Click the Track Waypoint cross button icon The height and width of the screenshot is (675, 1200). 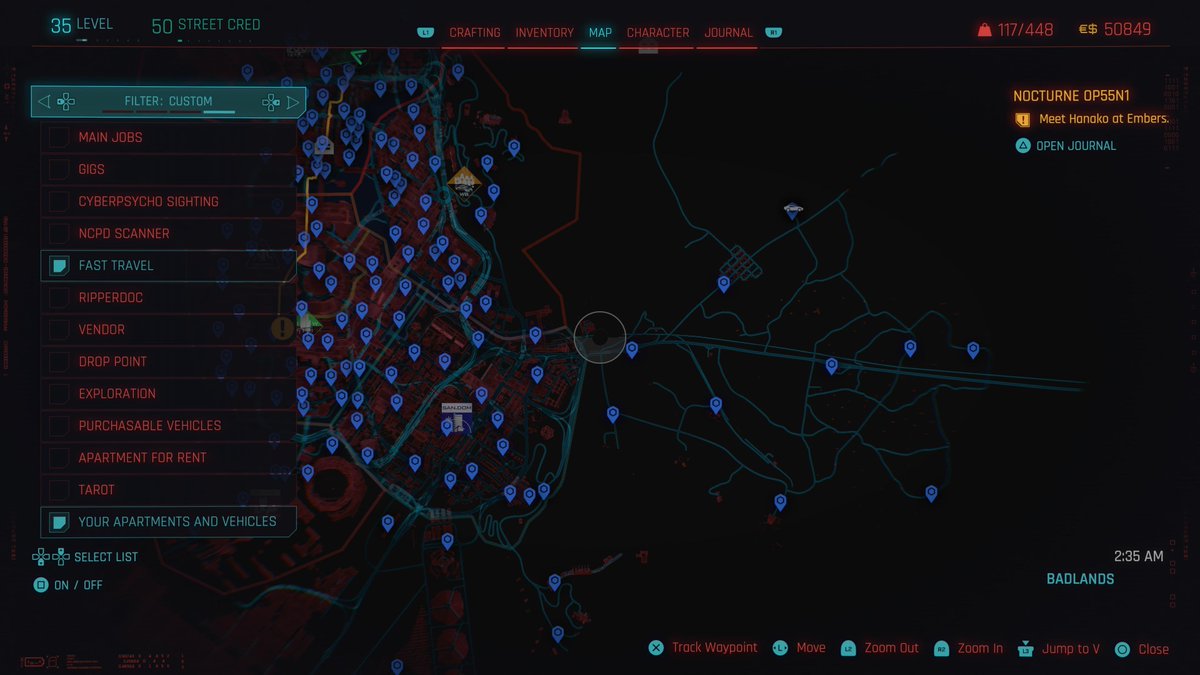point(656,648)
